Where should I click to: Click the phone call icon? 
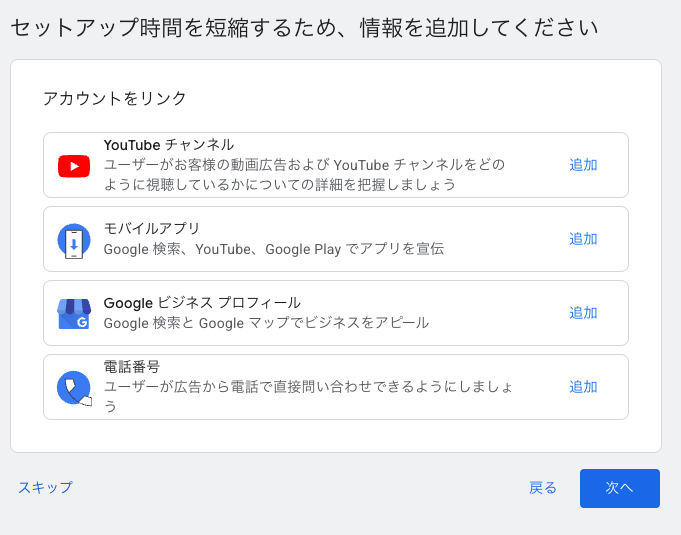pyautogui.click(x=74, y=387)
